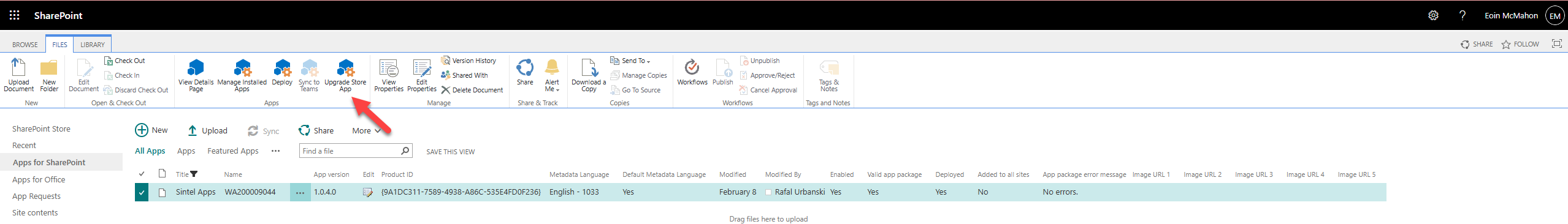This screenshot has height=224, width=1568.
Task: Click Check Out ribbon button
Action: [x=124, y=61]
